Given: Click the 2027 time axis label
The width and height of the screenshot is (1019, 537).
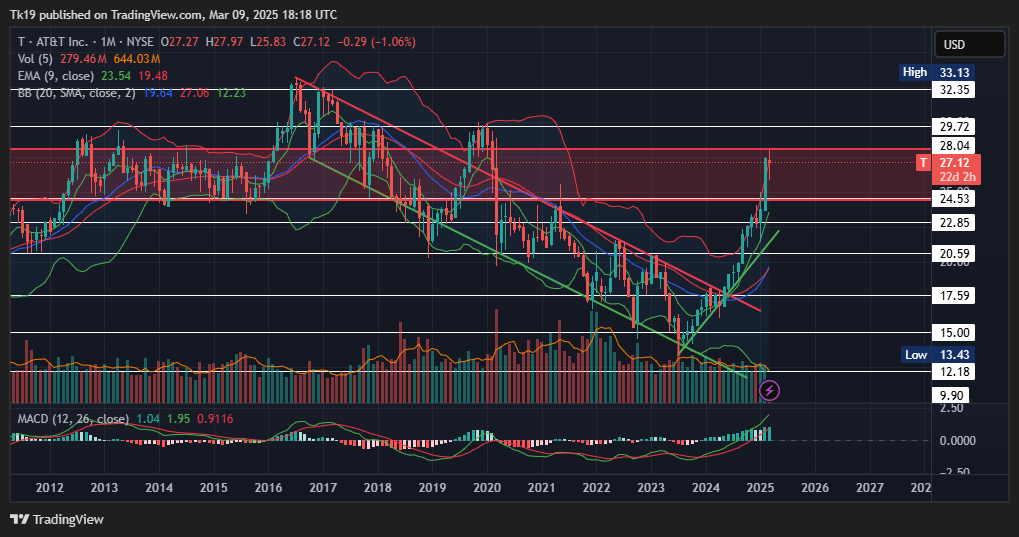Looking at the screenshot, I should point(870,488).
